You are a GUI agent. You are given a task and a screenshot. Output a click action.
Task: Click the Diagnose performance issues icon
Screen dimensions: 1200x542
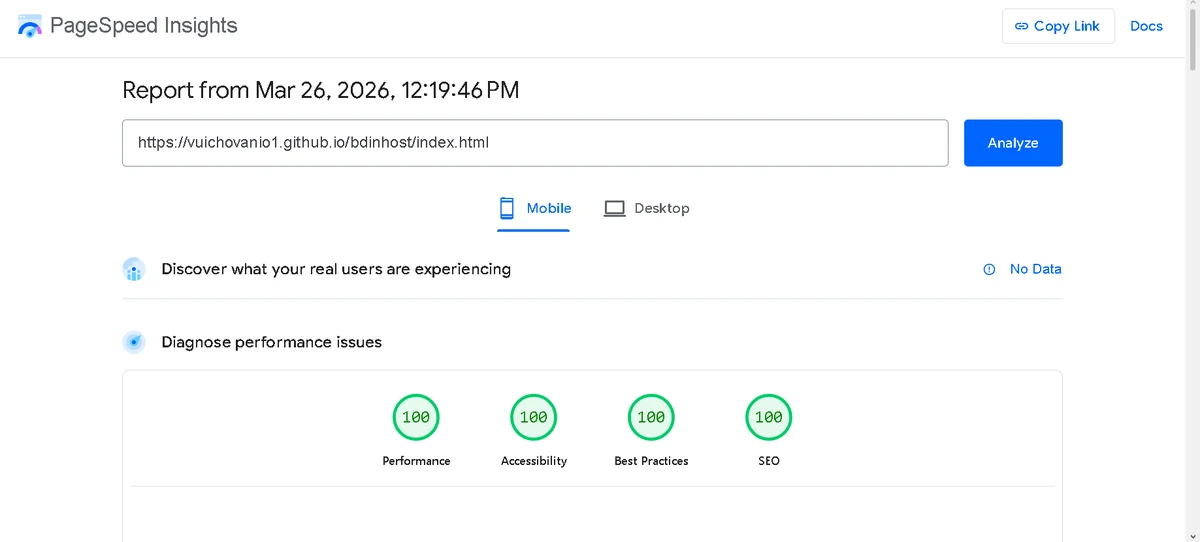[x=134, y=342]
